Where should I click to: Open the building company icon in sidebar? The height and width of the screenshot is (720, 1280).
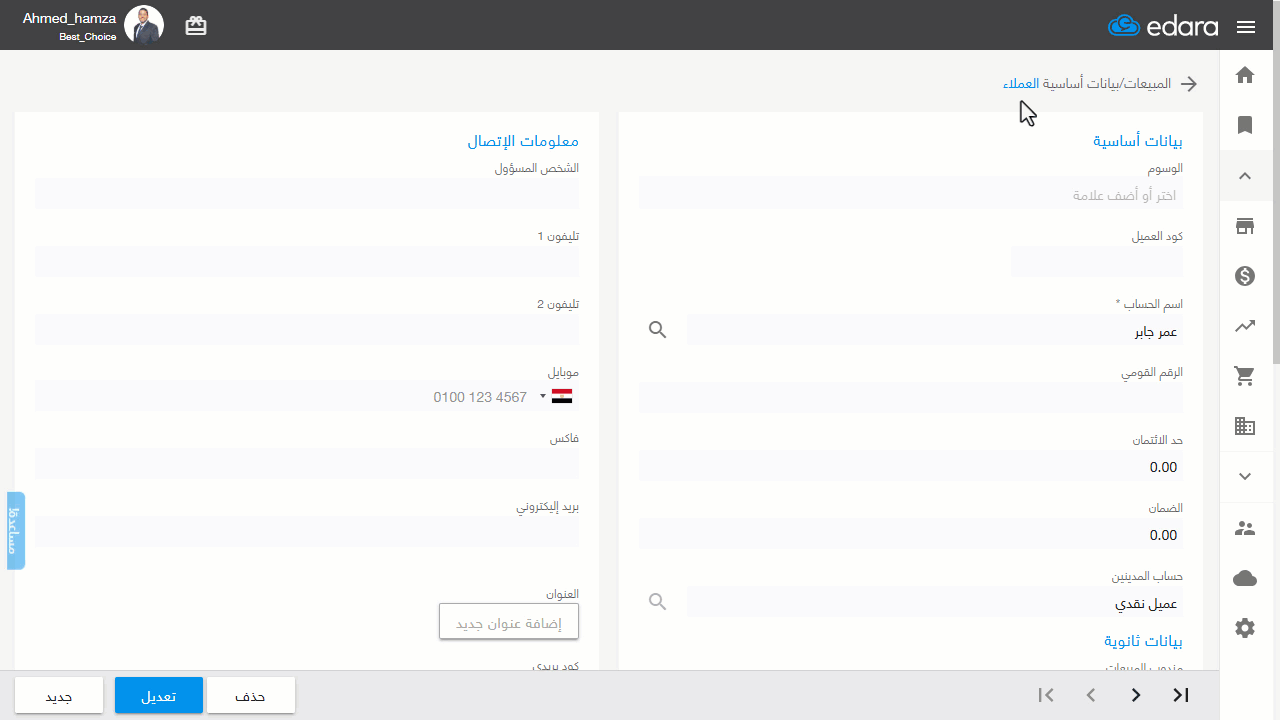coord(1245,426)
